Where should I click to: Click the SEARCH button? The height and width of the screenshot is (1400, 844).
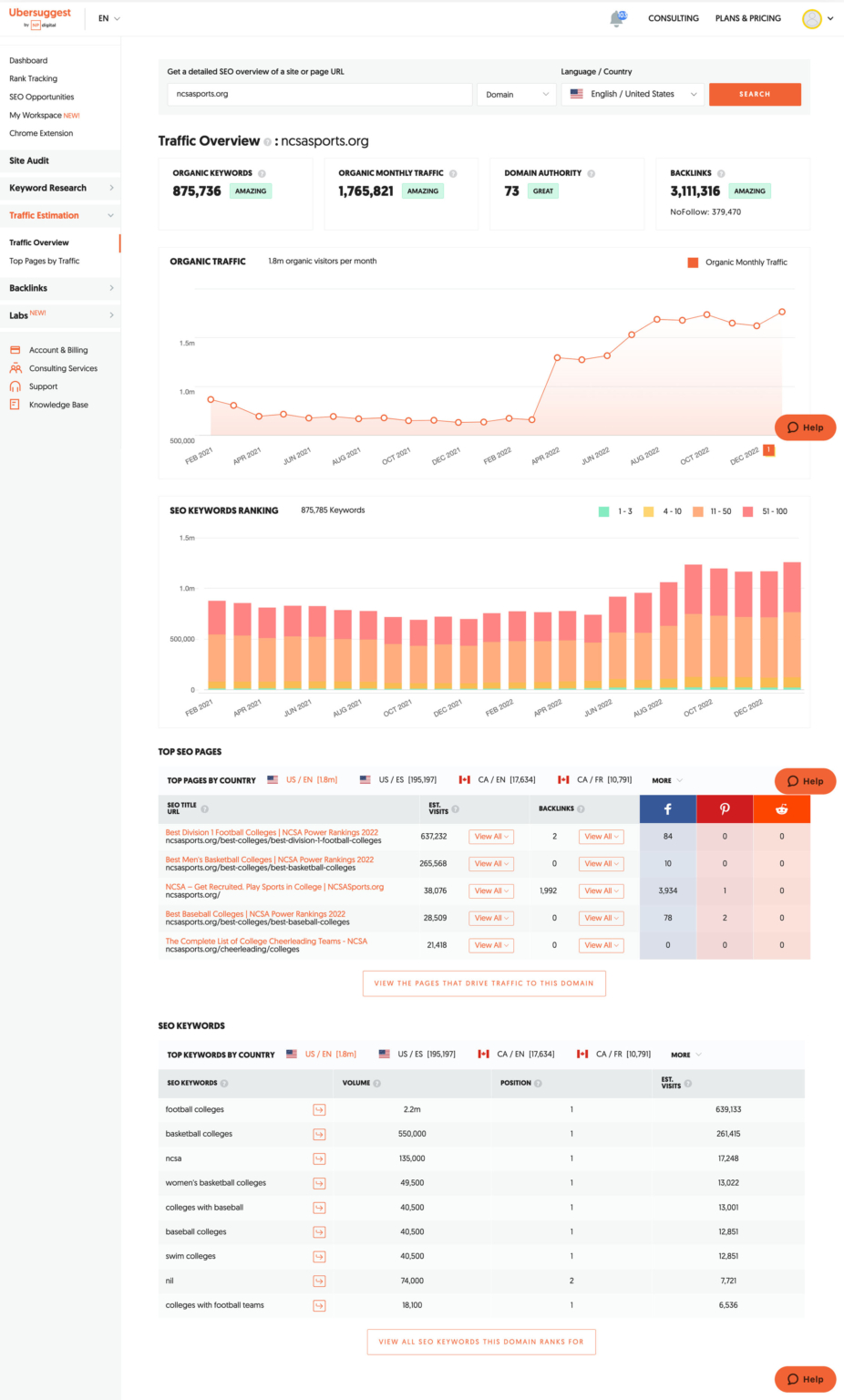755,94
